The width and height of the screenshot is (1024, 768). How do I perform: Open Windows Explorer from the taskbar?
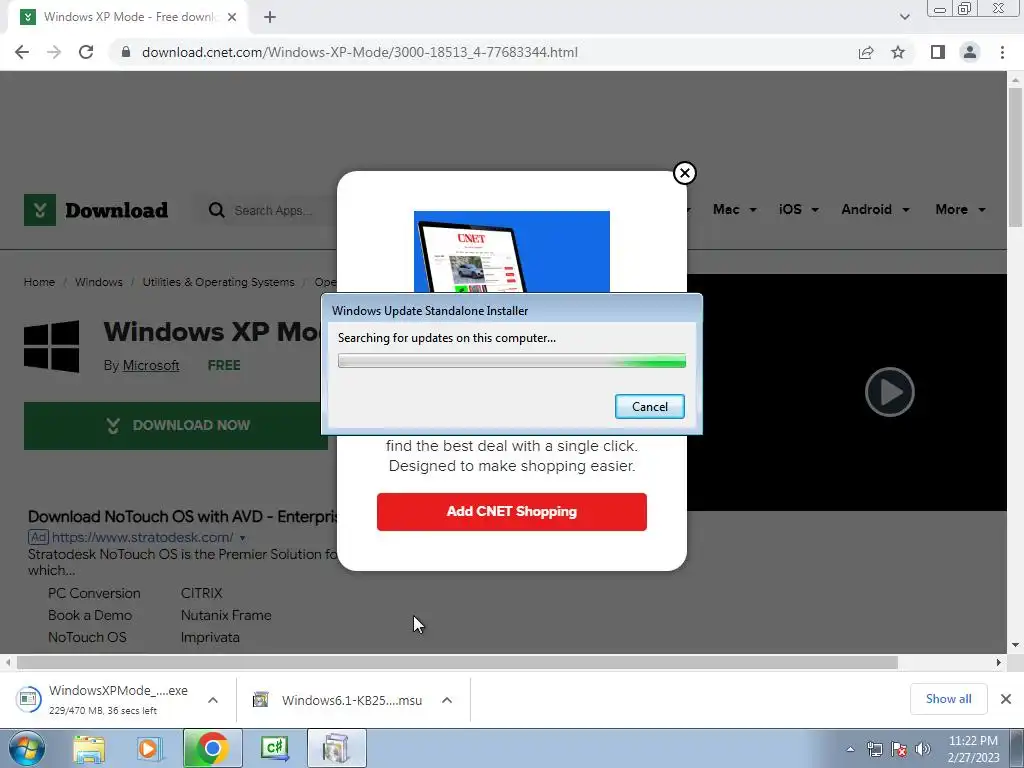89,748
